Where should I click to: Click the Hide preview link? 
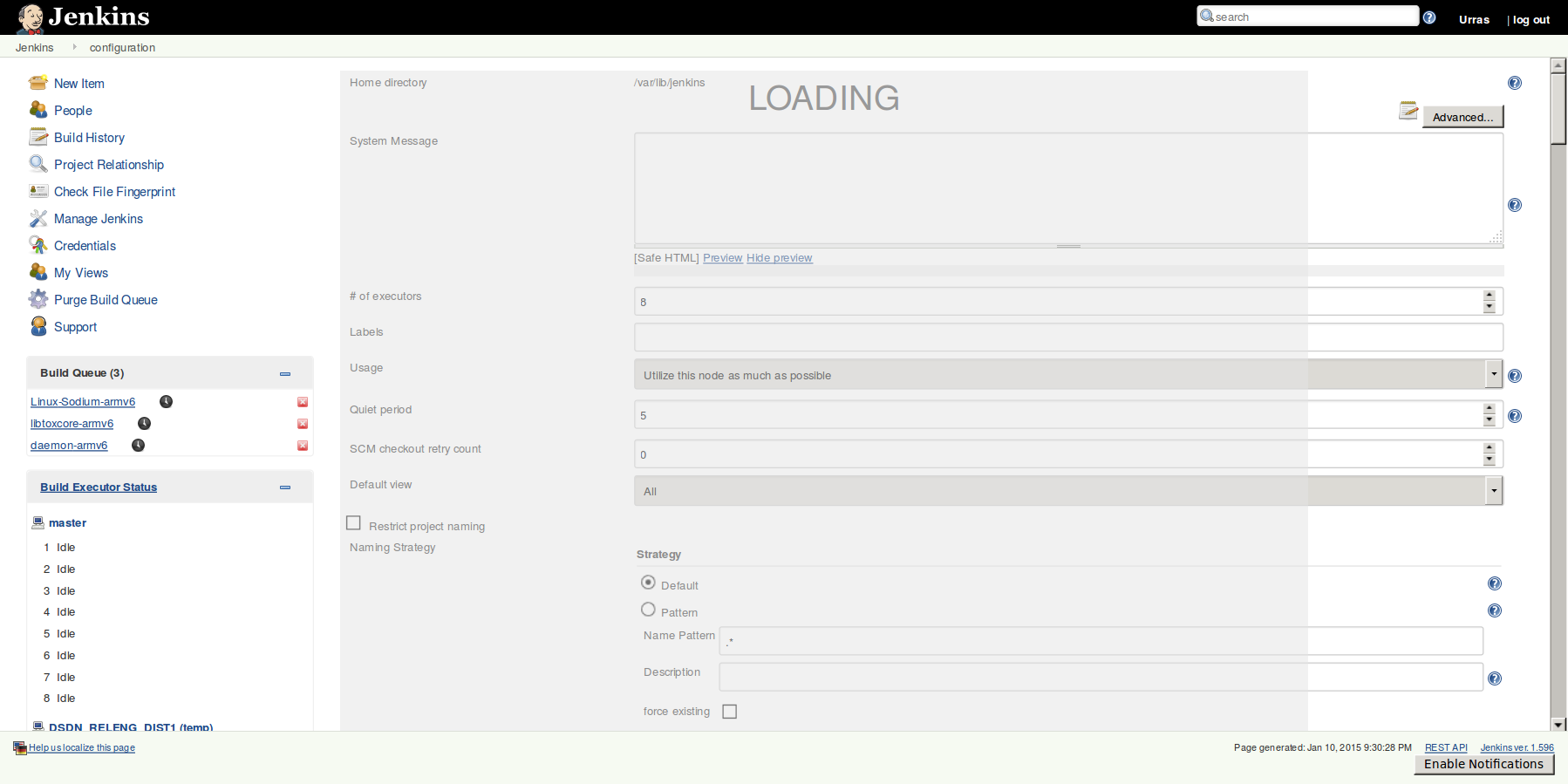[780, 258]
